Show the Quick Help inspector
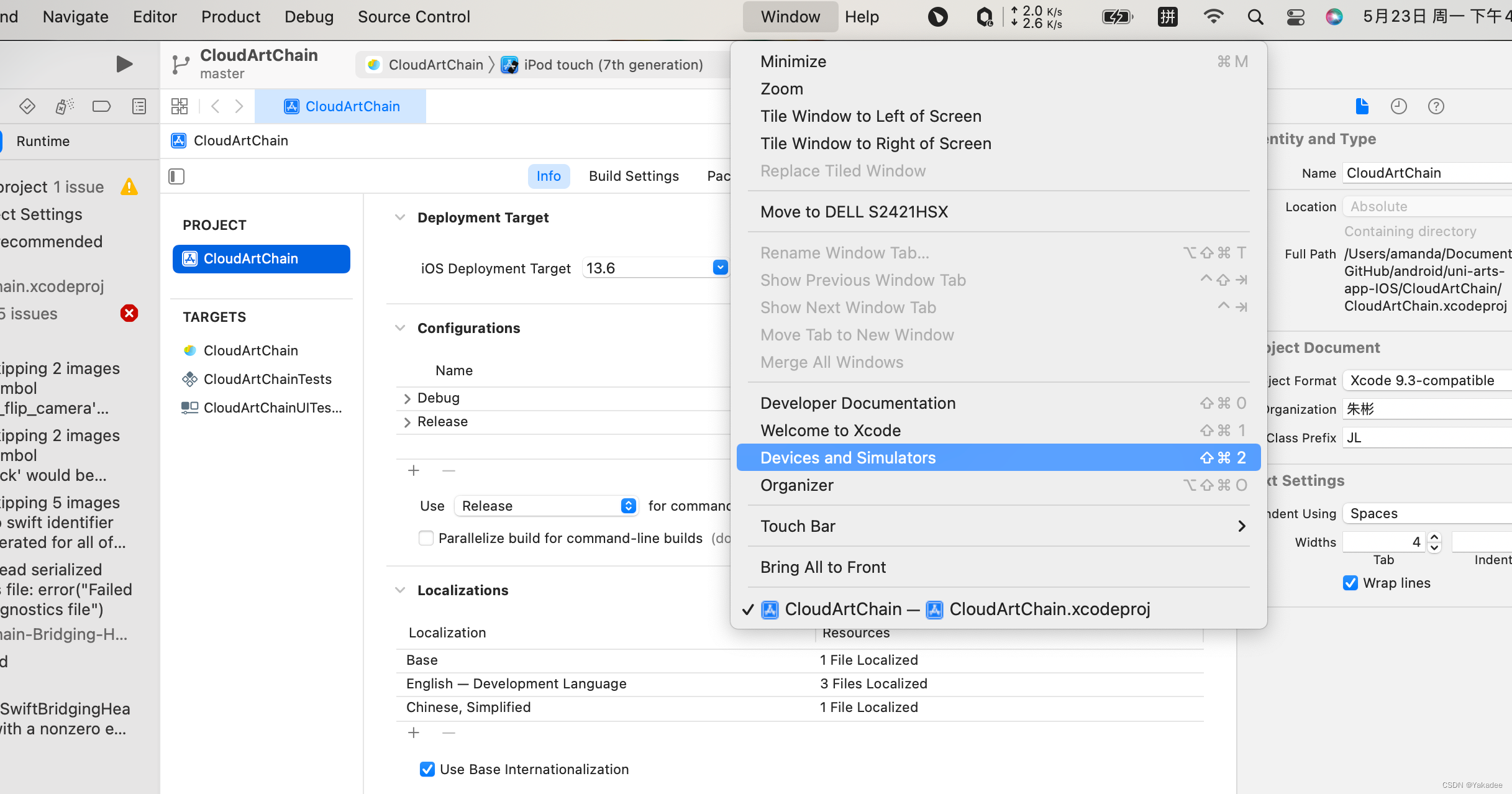This screenshot has width=1512, height=794. (x=1436, y=106)
